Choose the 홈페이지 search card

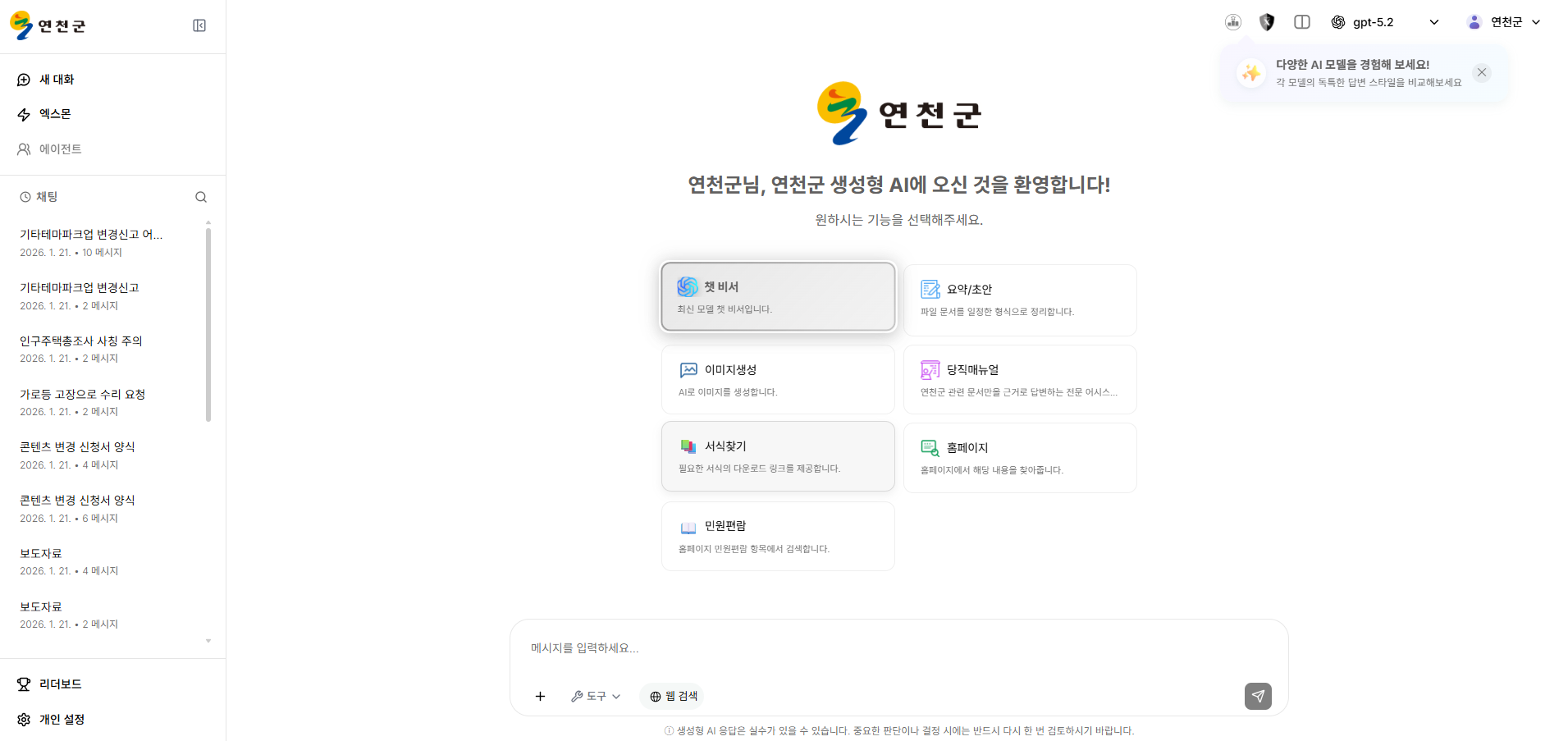coord(1020,458)
